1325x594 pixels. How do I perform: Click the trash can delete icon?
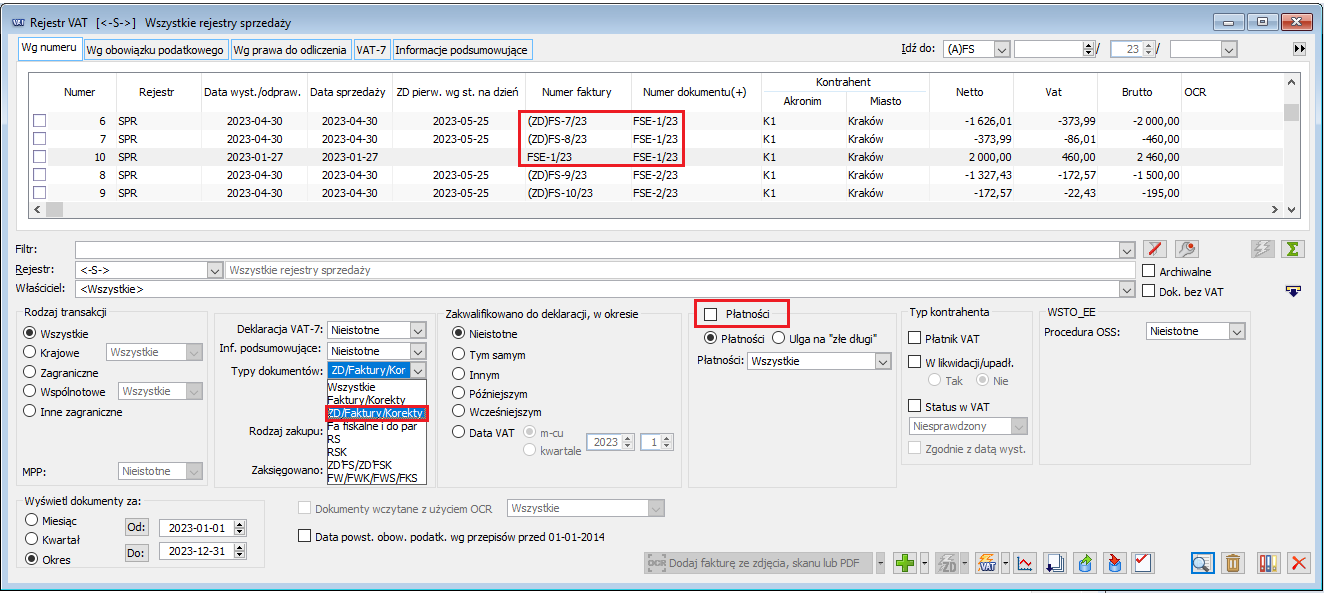pos(1234,563)
